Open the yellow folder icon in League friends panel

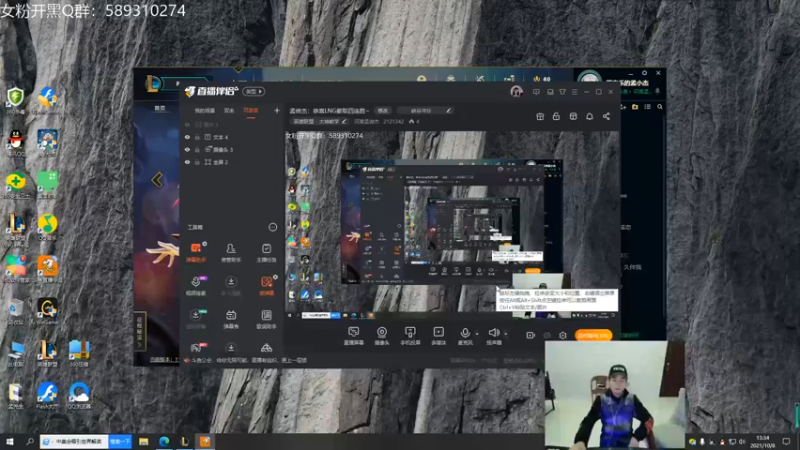(x=635, y=107)
